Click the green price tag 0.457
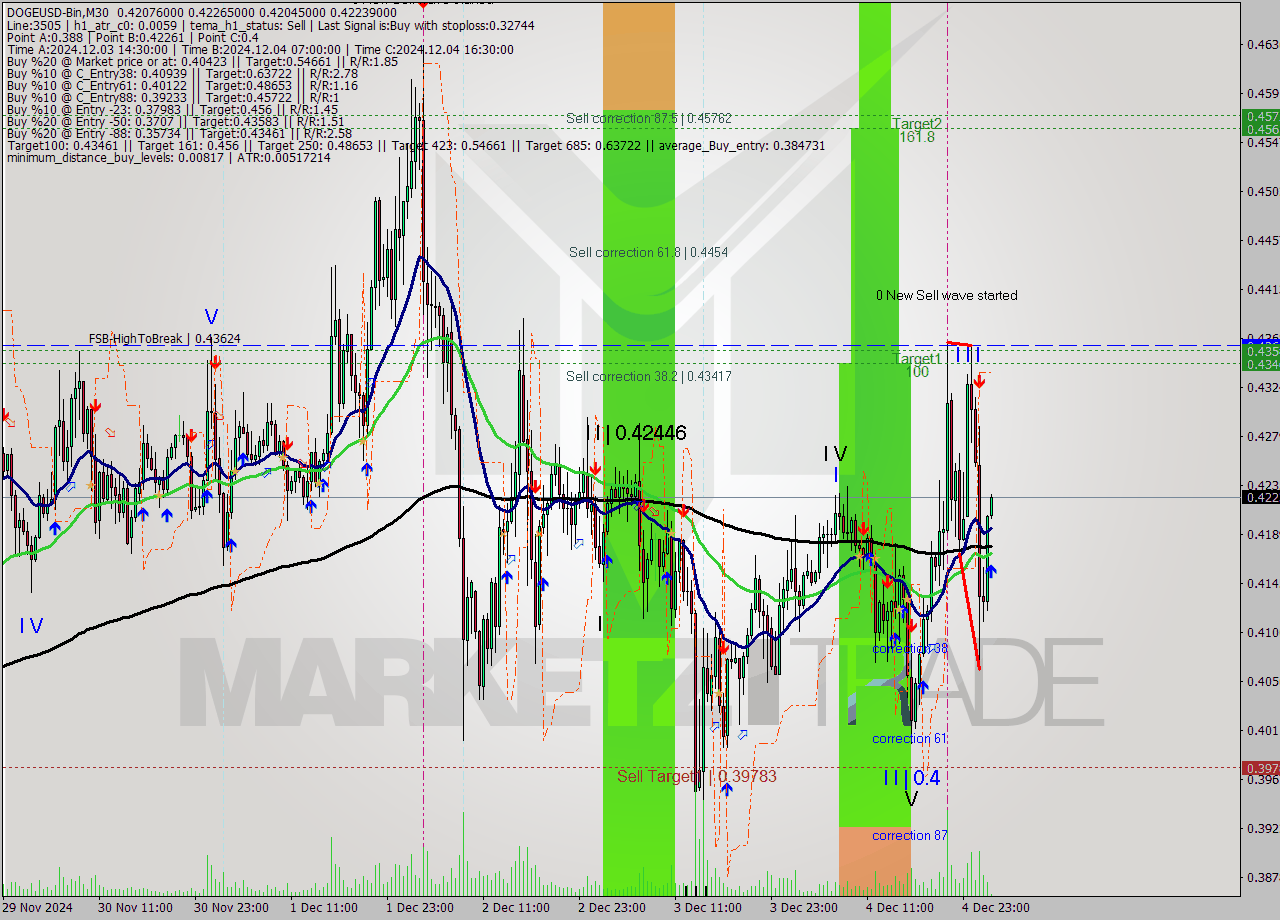1280x920 pixels. point(1260,116)
